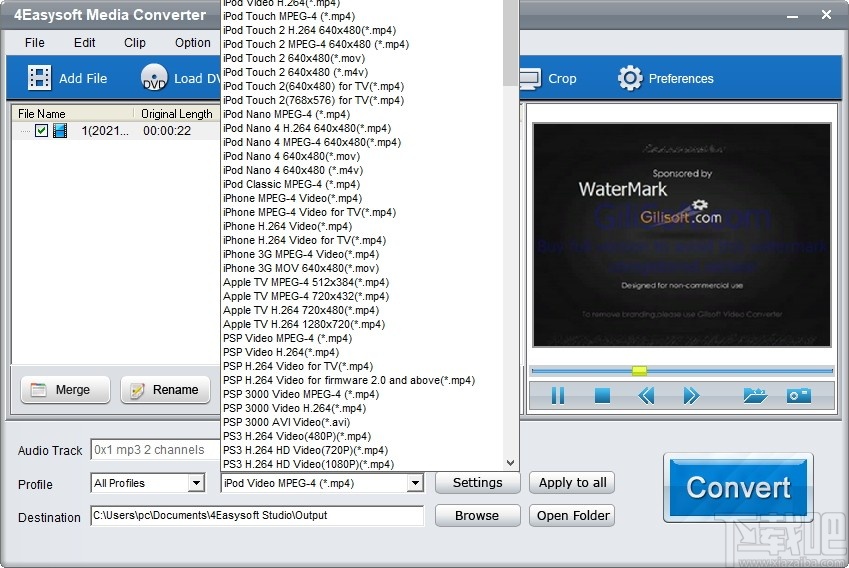This screenshot has height=568, width=849.
Task: Select iPod Nano MPEG-4 (*.mp4)
Action: coord(286,114)
